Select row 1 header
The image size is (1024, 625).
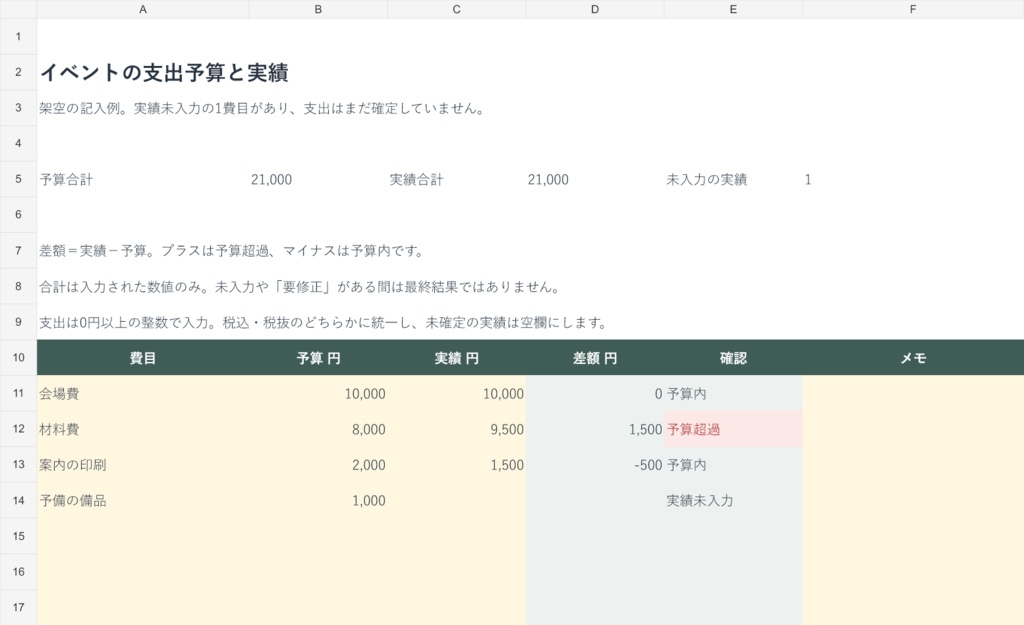coord(18,36)
